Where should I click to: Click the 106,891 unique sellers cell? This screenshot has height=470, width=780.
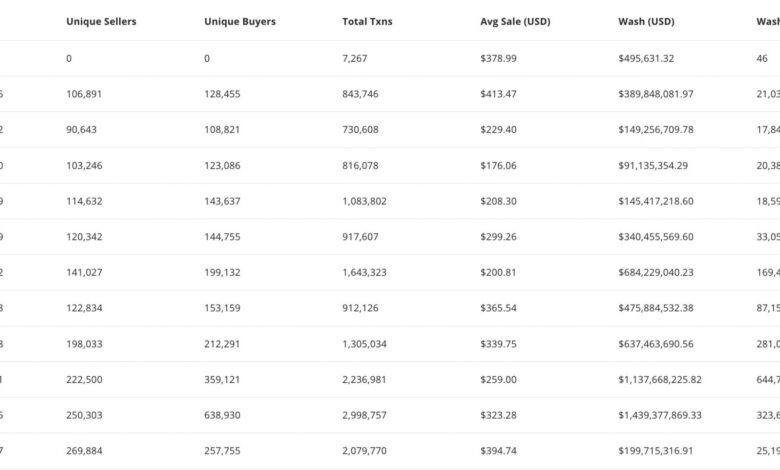pos(84,94)
